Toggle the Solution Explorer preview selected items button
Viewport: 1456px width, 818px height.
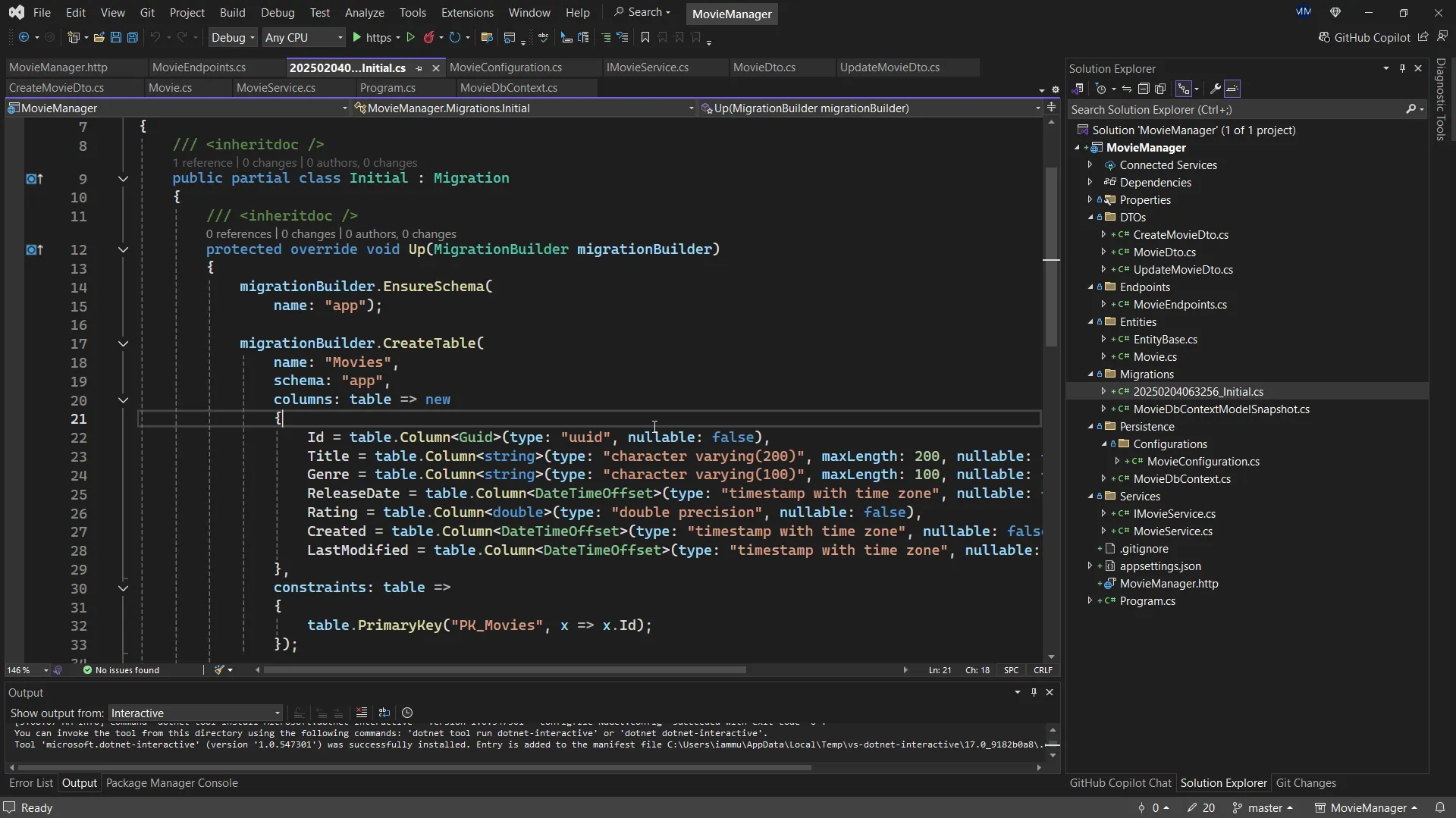(x=1232, y=89)
